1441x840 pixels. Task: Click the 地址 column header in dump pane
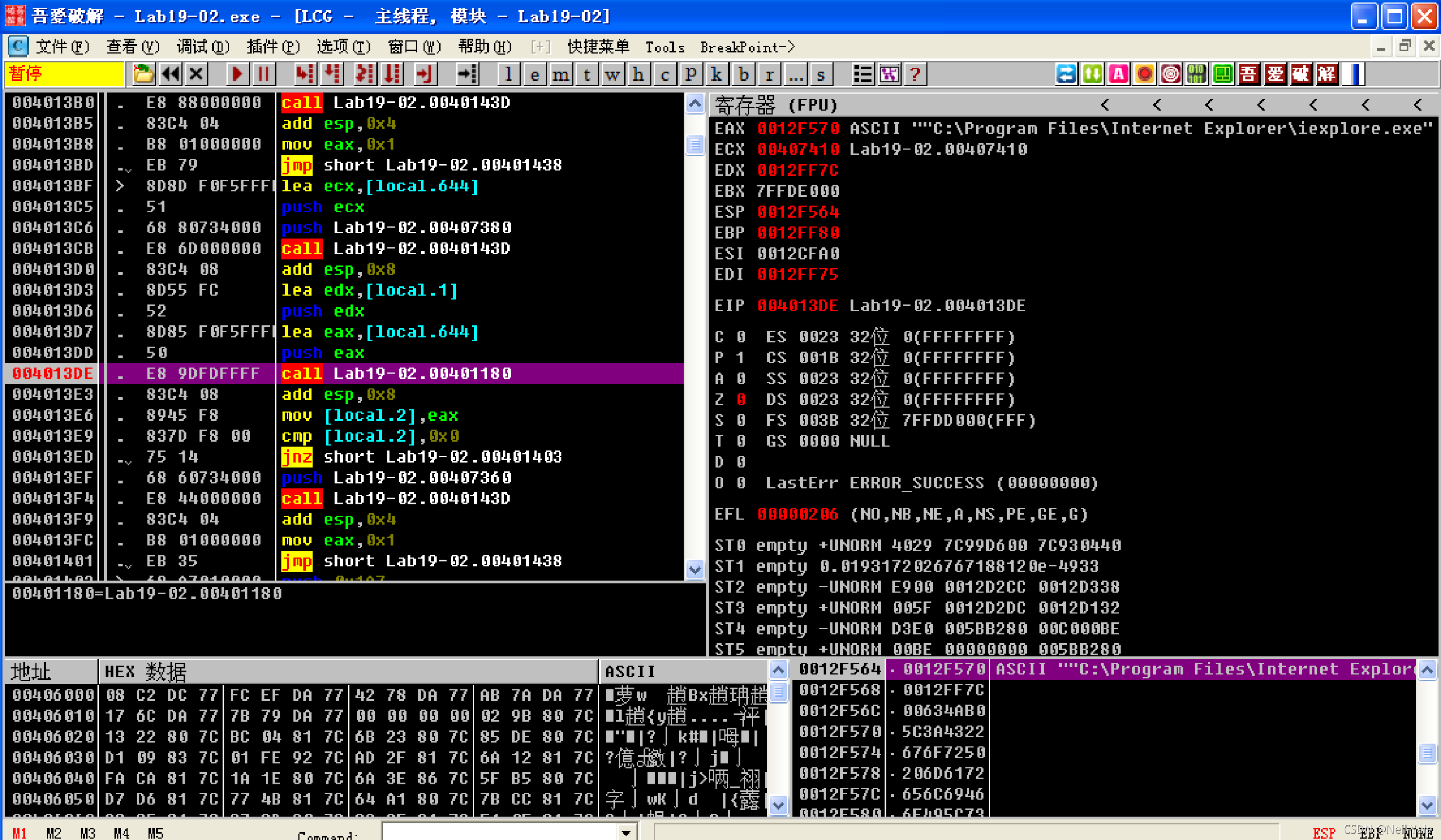(x=51, y=671)
